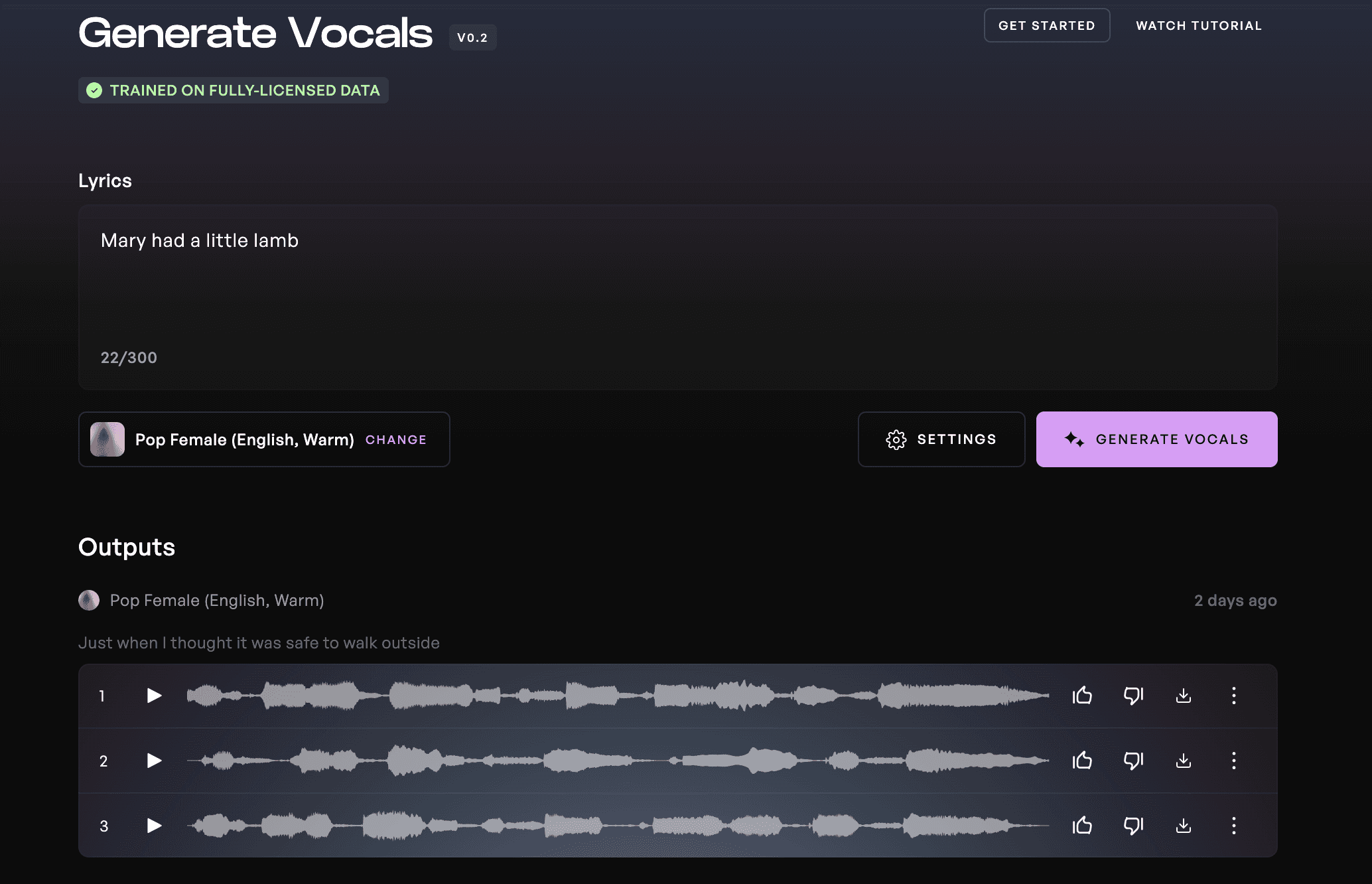
Task: Play output track 1
Action: pos(154,696)
